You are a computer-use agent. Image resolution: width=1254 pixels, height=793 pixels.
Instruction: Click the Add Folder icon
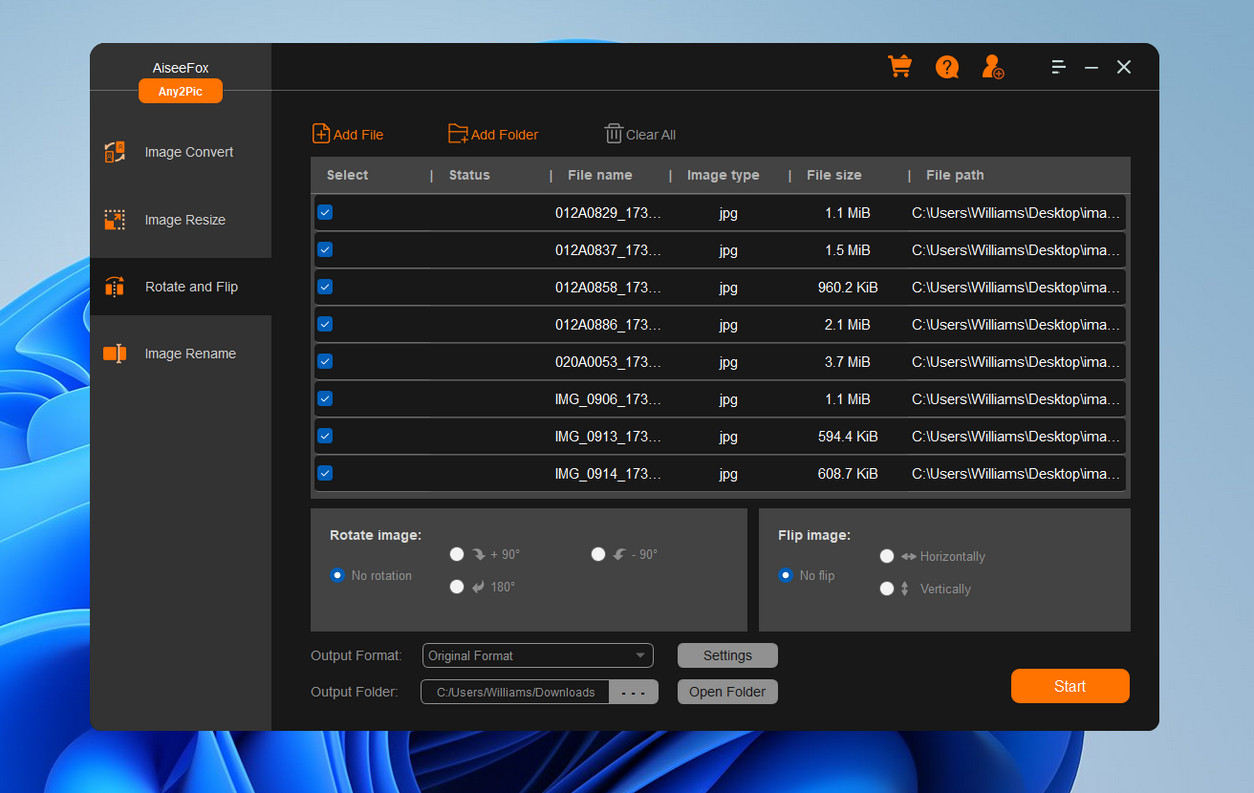click(x=458, y=133)
